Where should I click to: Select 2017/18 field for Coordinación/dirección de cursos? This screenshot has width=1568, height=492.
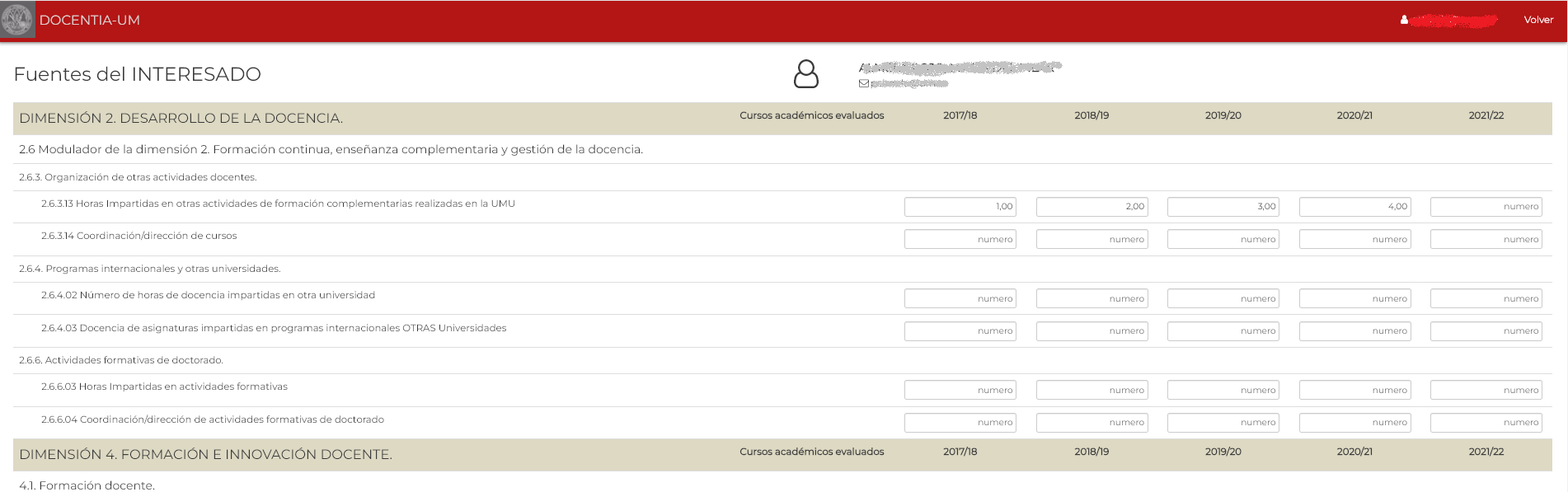pos(960,239)
